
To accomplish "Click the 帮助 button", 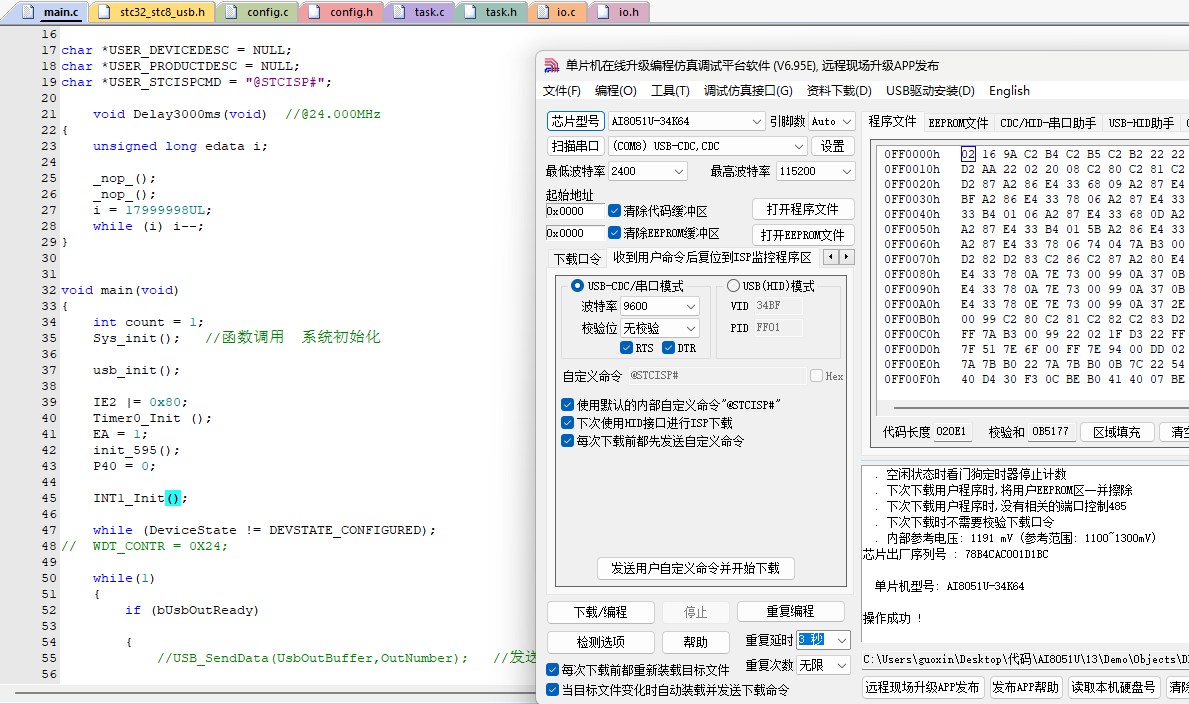I will click(695, 643).
